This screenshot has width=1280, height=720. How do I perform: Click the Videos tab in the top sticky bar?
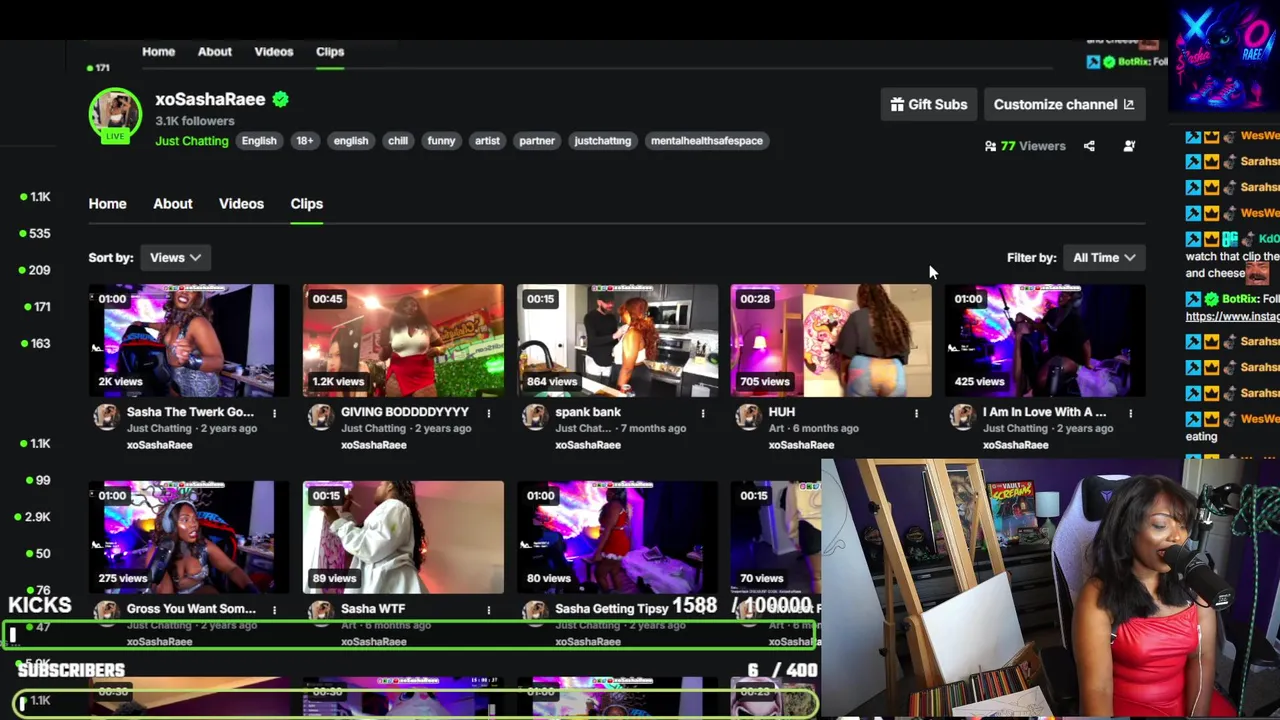tap(273, 51)
